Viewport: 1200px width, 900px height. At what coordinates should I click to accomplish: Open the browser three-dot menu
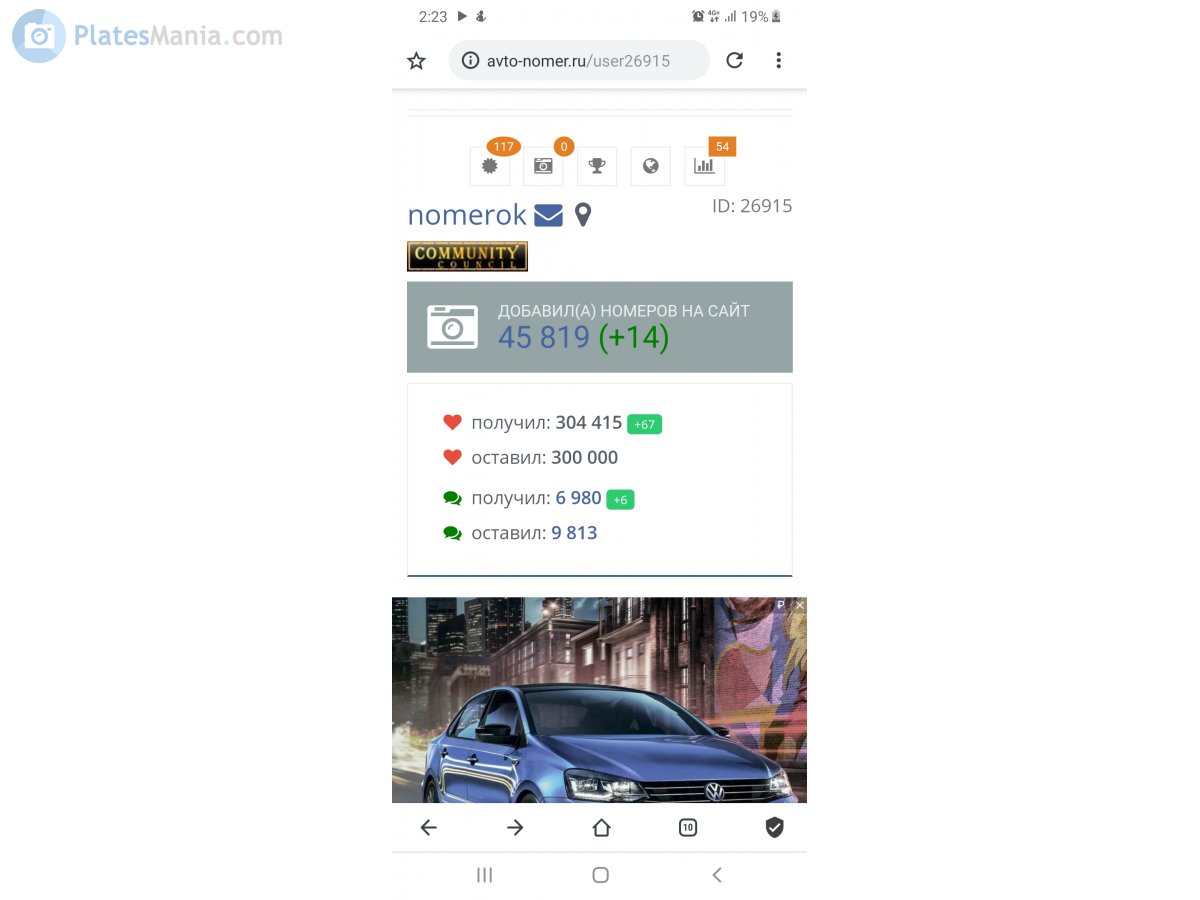coord(778,60)
